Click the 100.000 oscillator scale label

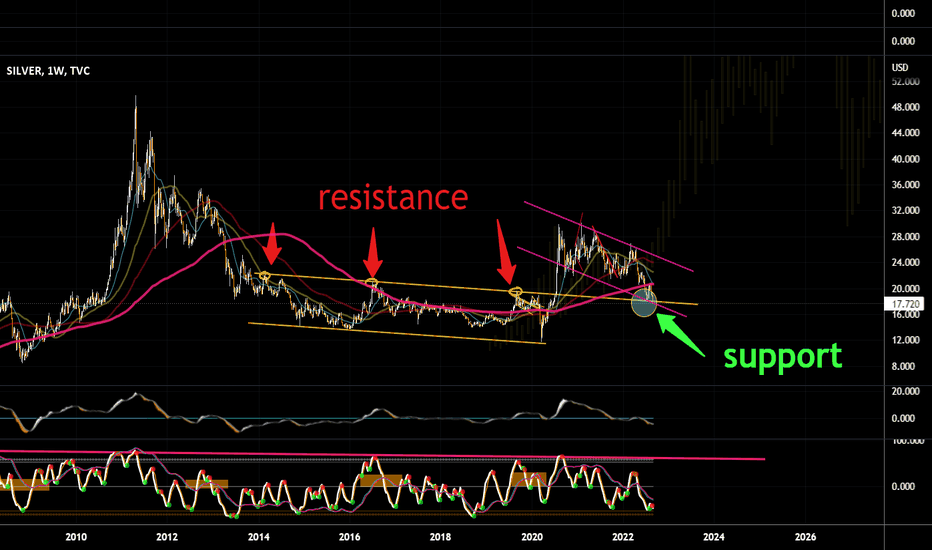pyautogui.click(x=908, y=441)
